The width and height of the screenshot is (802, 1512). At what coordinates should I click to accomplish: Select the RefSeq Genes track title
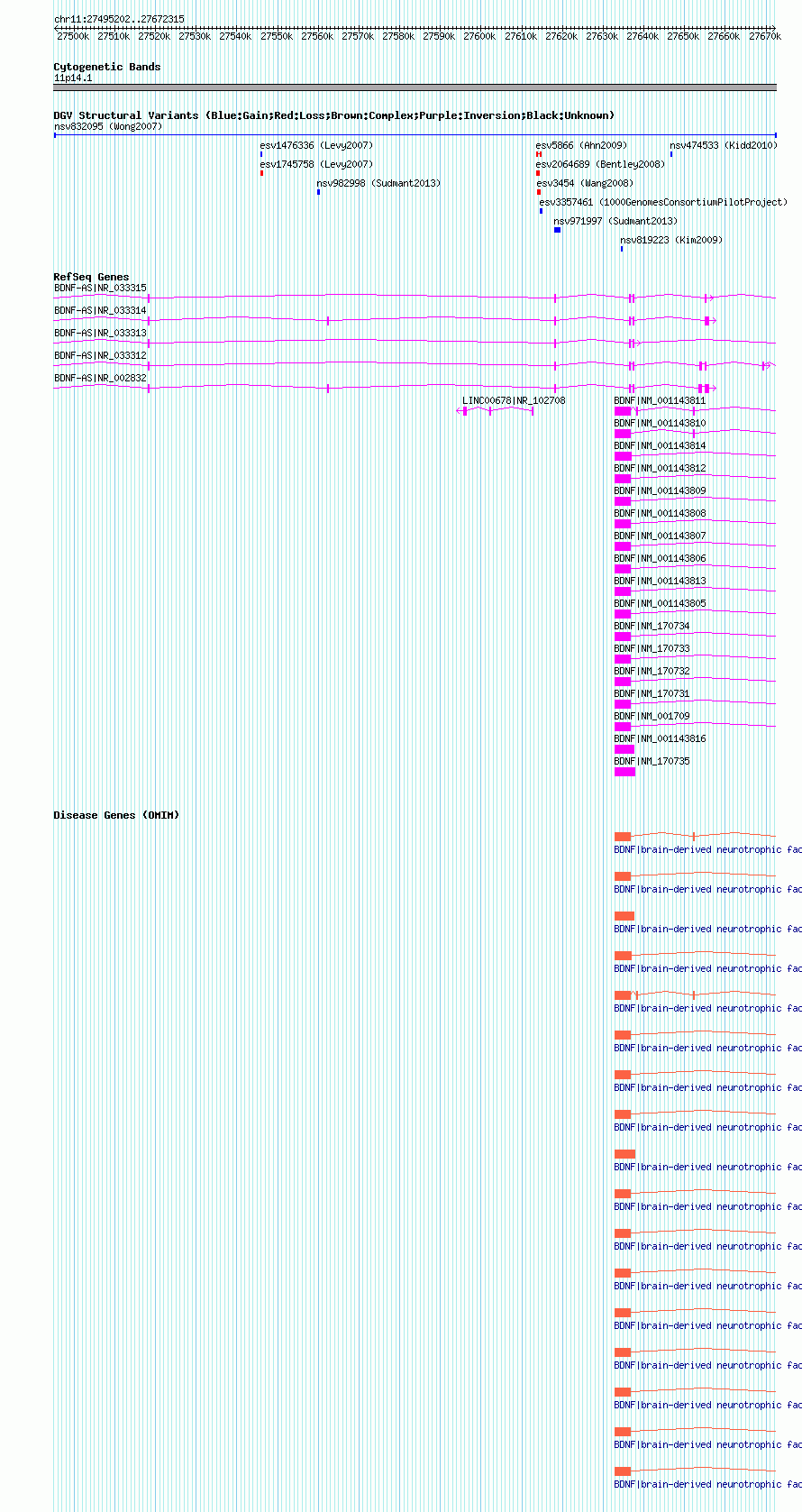(91, 277)
